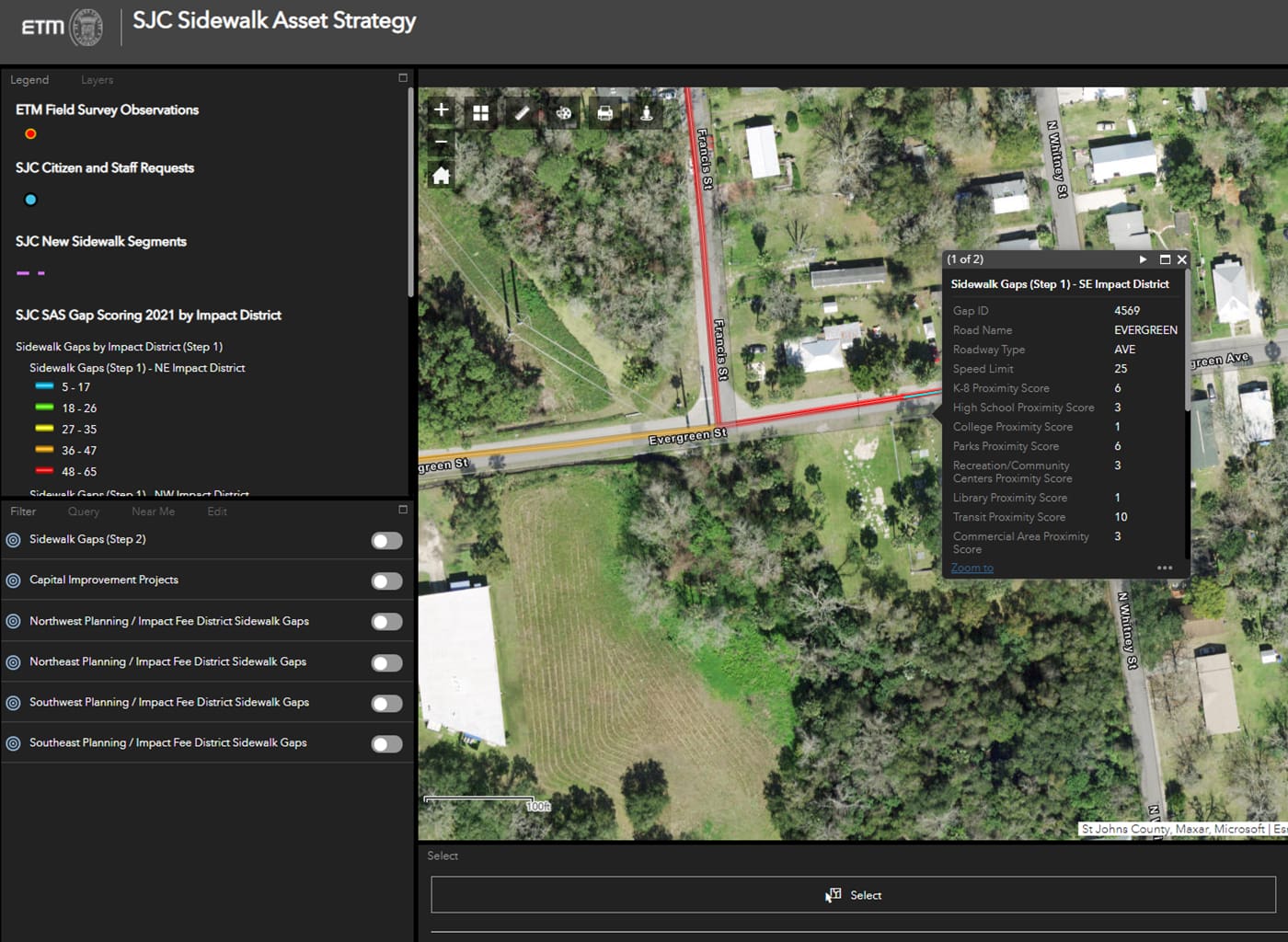1288x942 pixels.
Task: Close the SE Impact District popup
Action: coord(1182,259)
